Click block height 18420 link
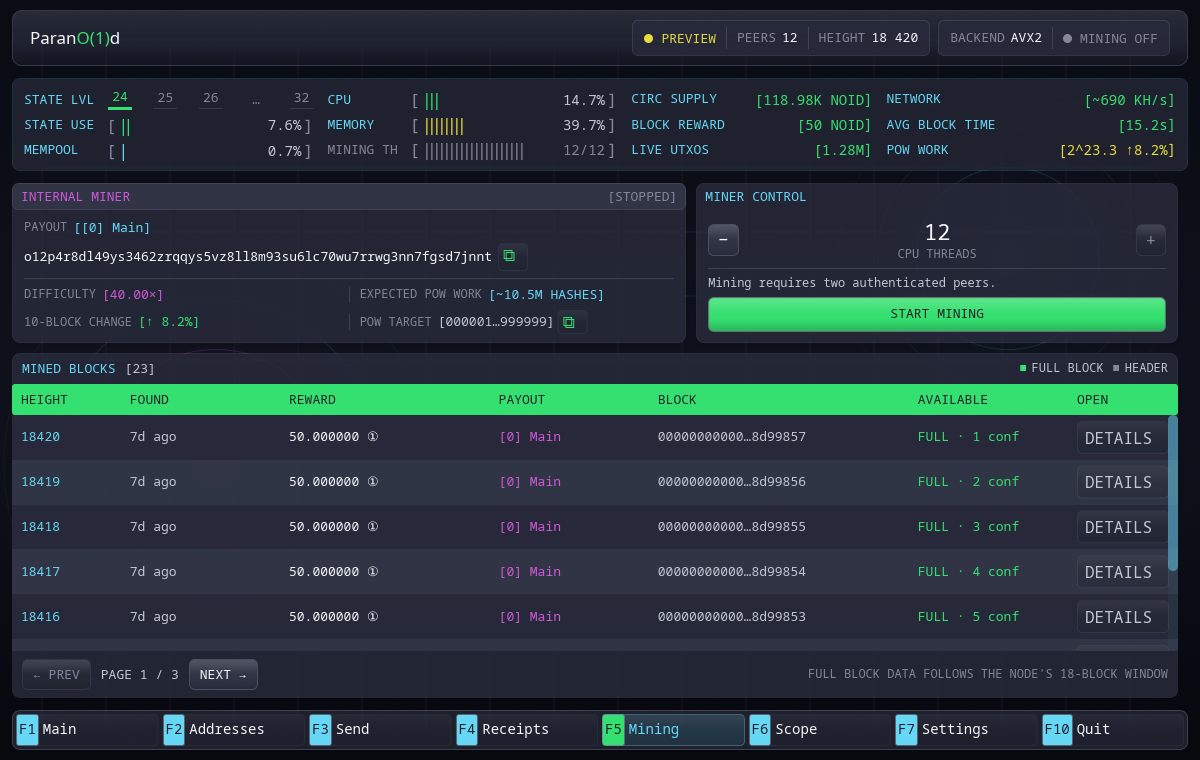Image resolution: width=1200 pixels, height=760 pixels. point(41,437)
